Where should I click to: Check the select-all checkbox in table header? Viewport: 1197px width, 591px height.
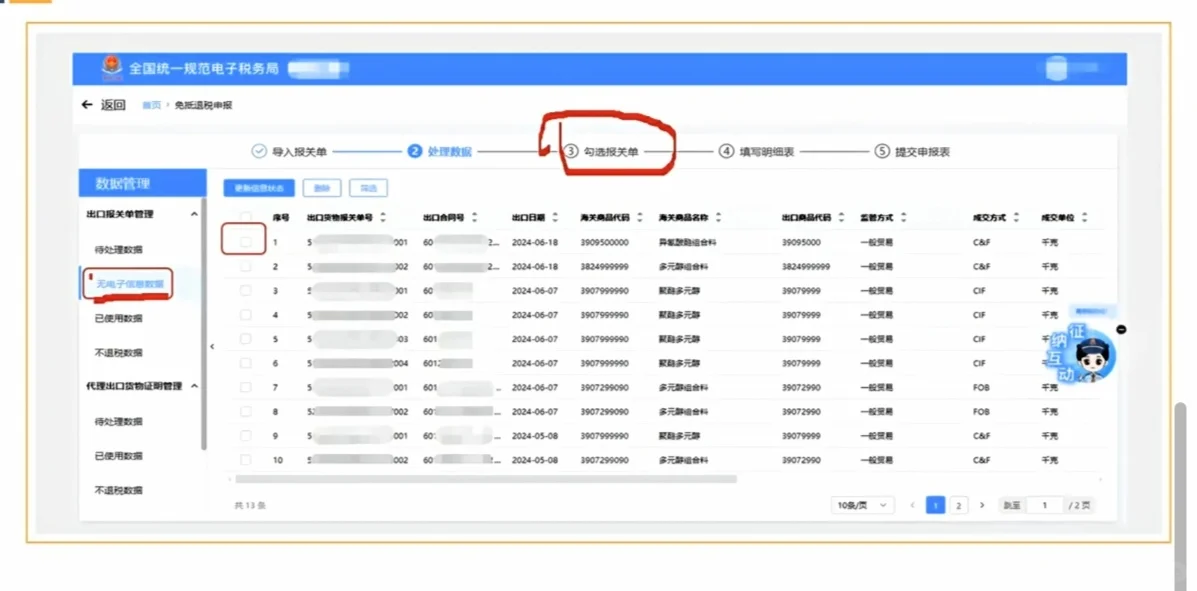[243, 216]
